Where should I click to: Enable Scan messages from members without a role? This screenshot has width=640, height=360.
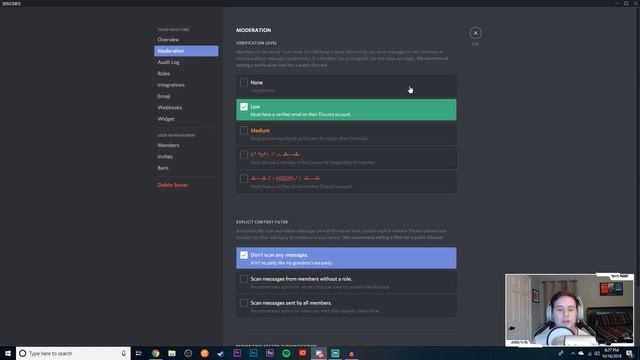click(244, 279)
